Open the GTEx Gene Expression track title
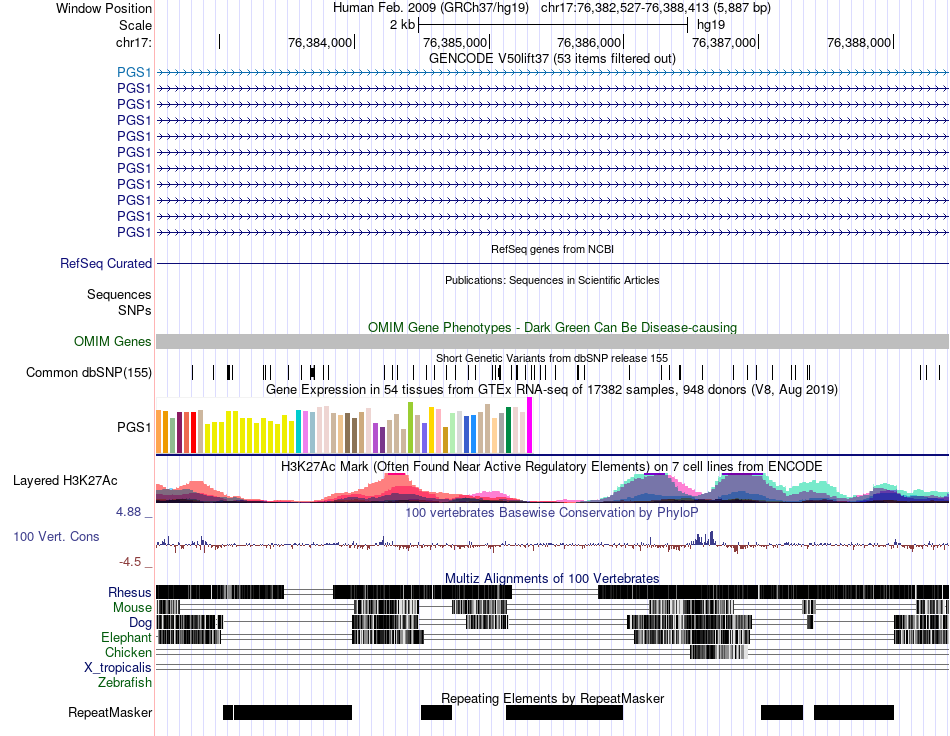The height and width of the screenshot is (736, 950). click(552, 390)
